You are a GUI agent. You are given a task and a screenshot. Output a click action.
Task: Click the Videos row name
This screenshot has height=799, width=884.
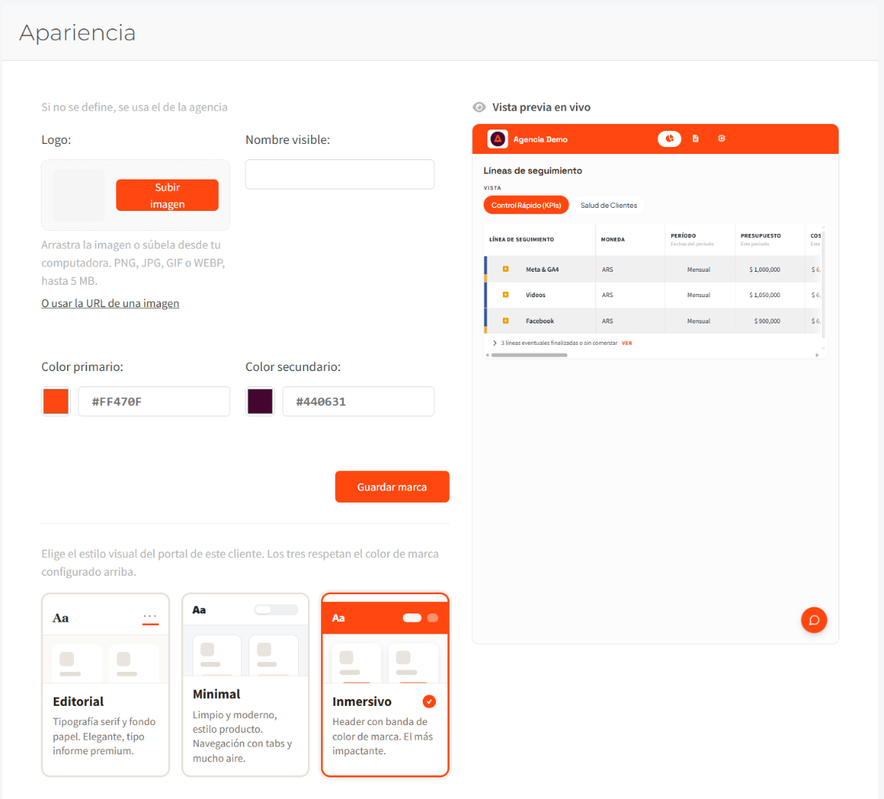[535, 295]
